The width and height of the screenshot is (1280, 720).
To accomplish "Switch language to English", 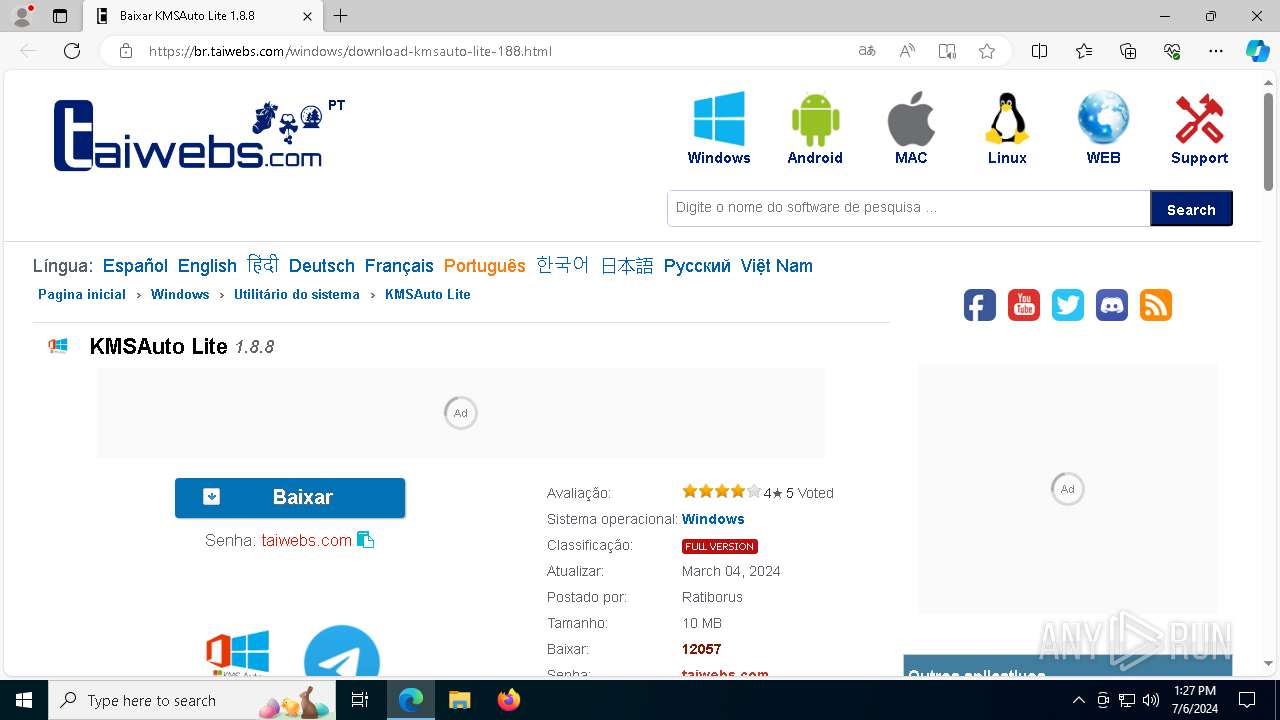I will [207, 266].
